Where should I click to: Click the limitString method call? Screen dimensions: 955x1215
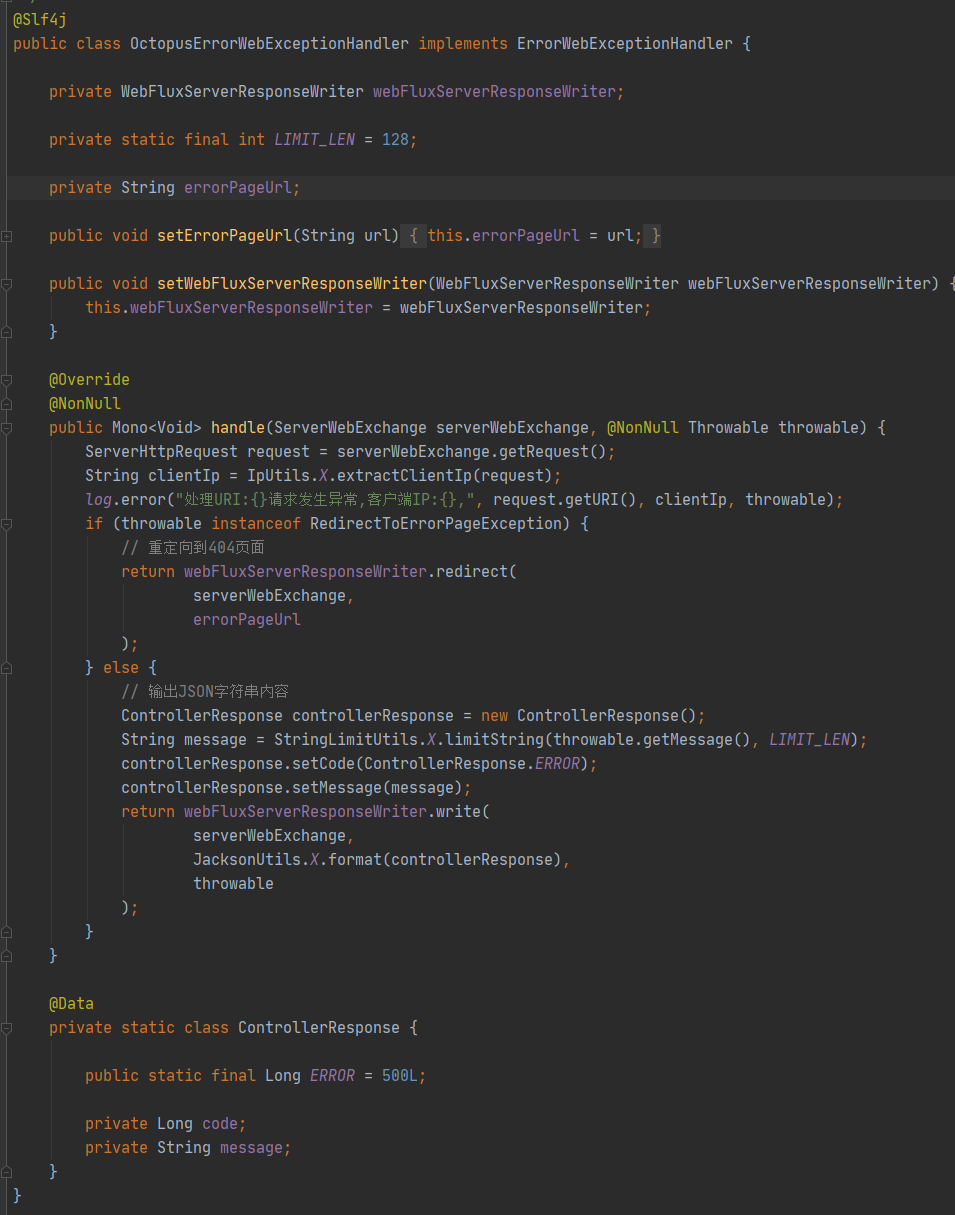tap(494, 740)
